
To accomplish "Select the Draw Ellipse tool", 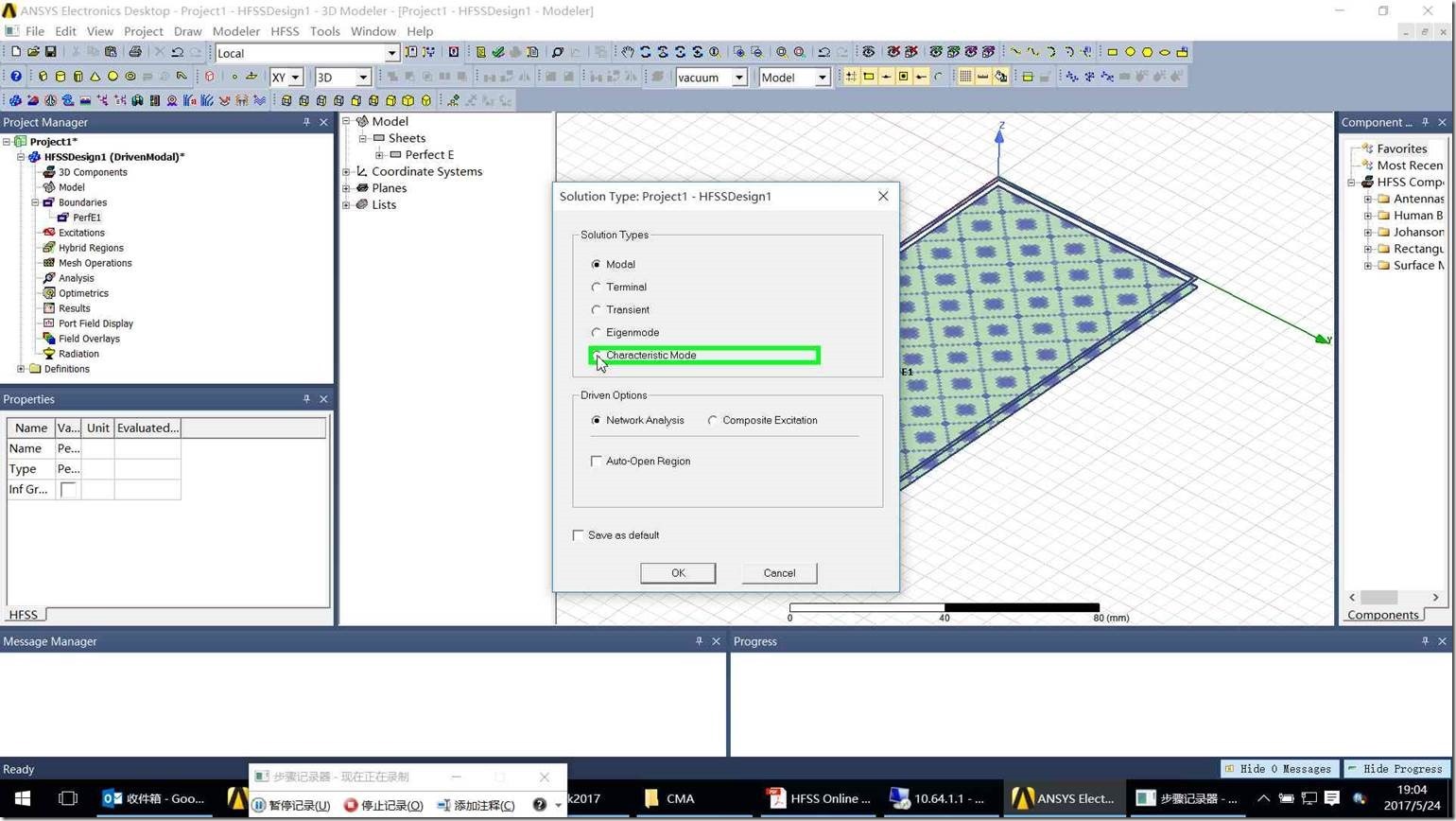I will point(1165,52).
